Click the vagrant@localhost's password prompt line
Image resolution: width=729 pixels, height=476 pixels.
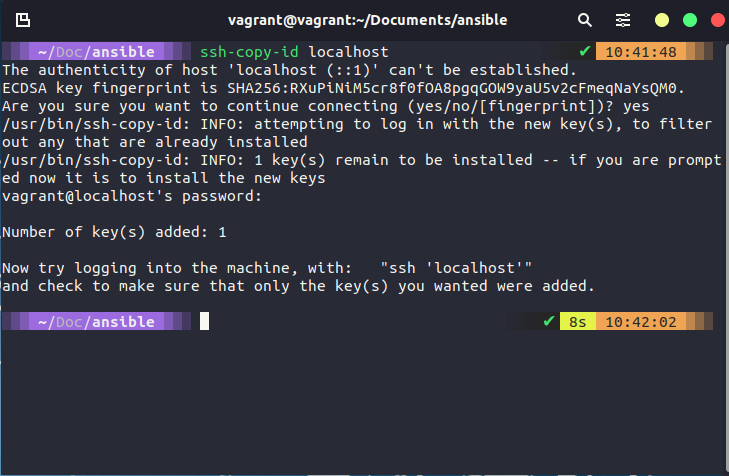click(132, 196)
